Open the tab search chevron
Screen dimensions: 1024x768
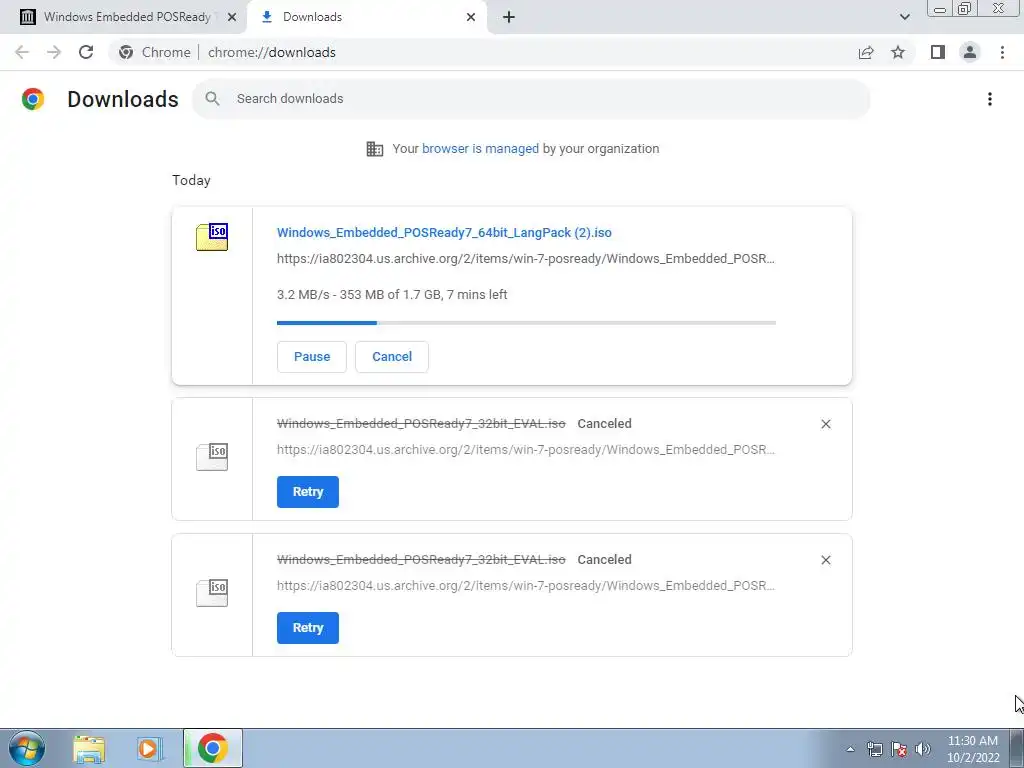click(904, 17)
